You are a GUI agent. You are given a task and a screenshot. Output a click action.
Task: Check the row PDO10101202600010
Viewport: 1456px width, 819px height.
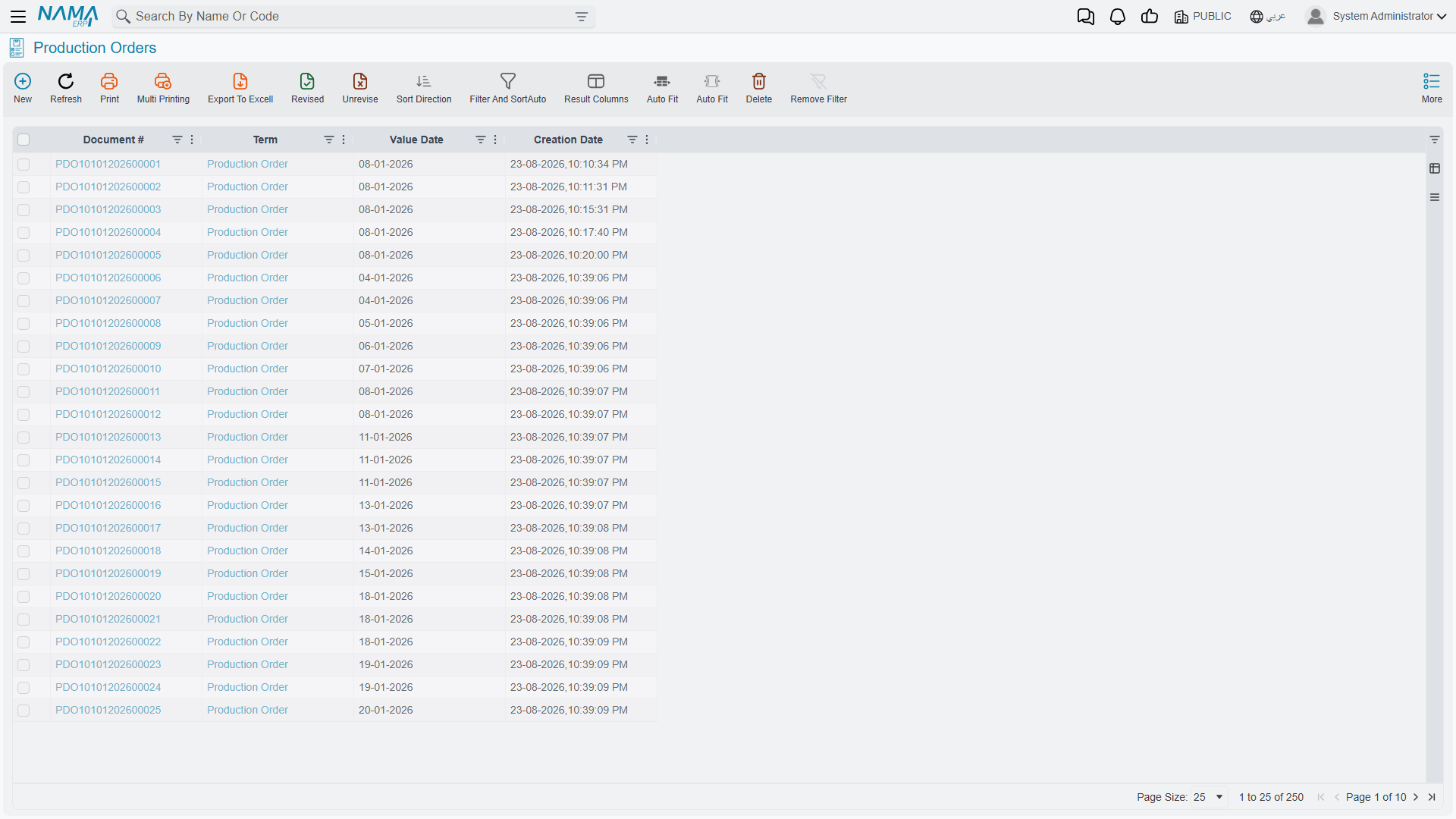(24, 369)
